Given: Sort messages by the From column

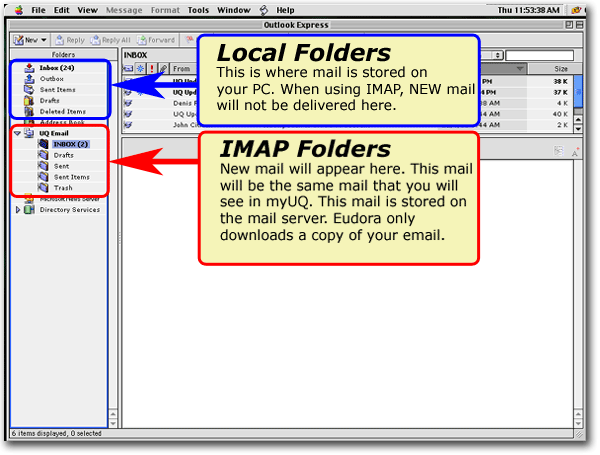Looking at the screenshot, I should tap(181, 69).
